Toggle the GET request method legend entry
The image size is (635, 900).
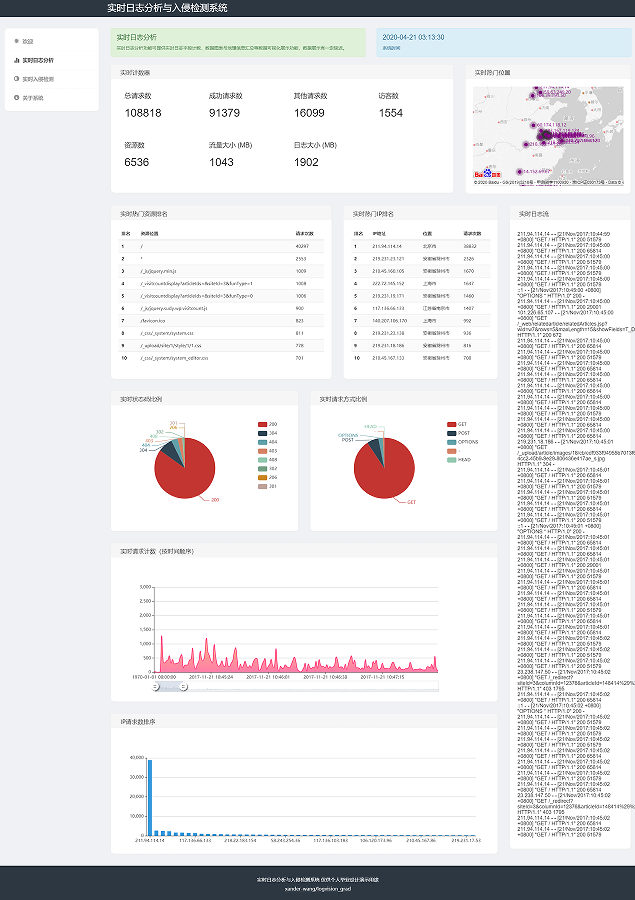click(x=457, y=424)
